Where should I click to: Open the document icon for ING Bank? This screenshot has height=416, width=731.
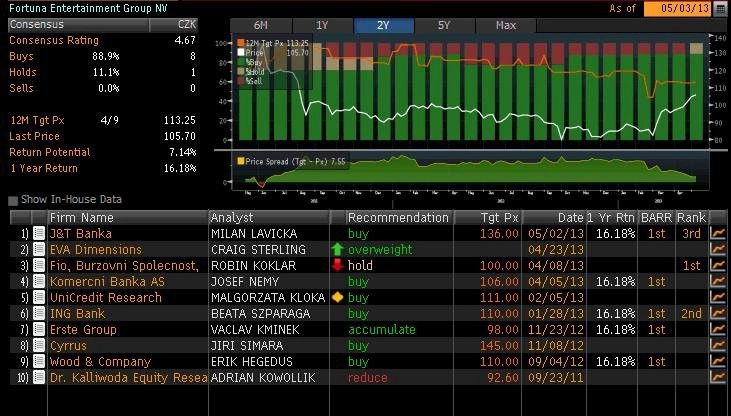pos(39,313)
